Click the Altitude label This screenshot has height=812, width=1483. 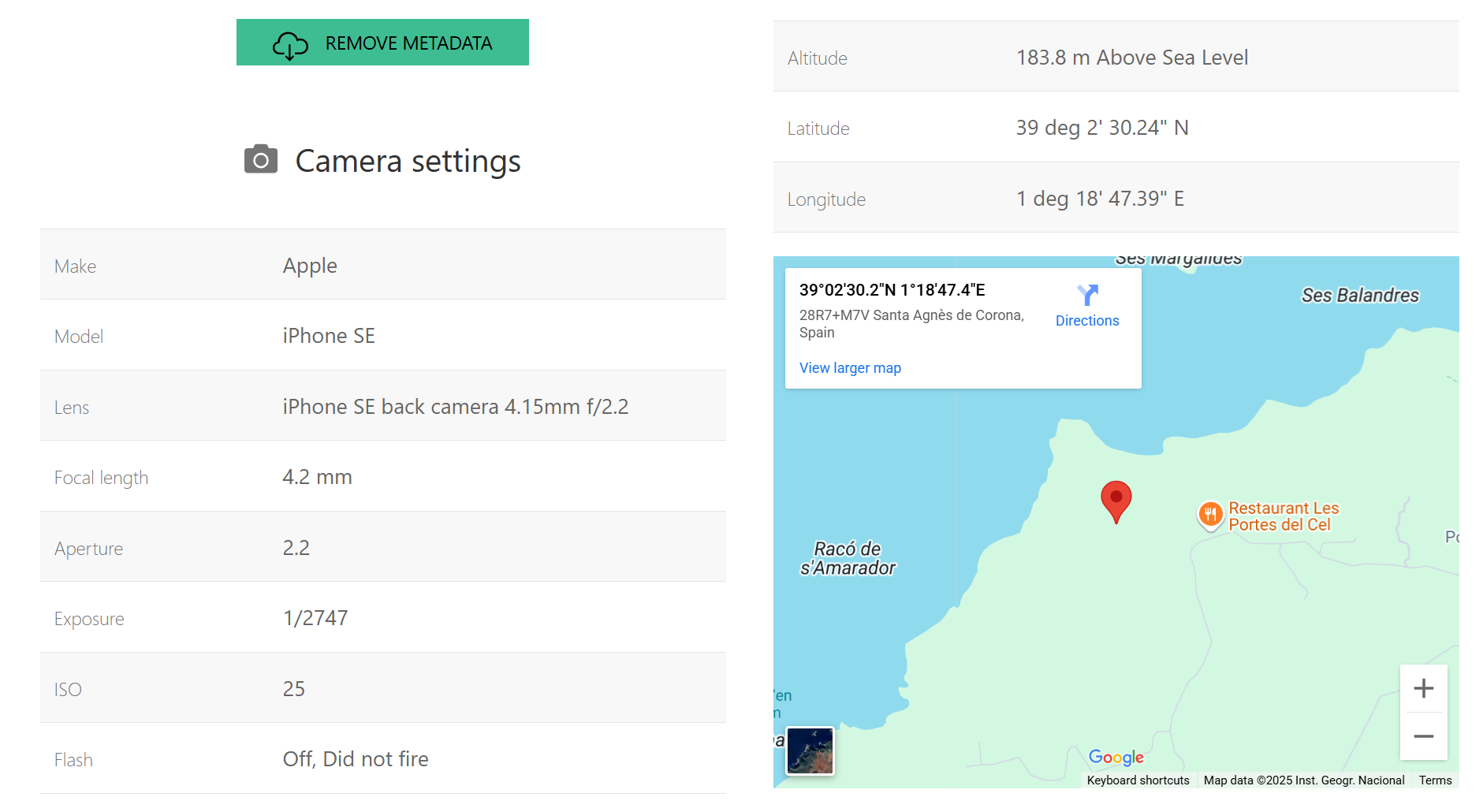817,58
